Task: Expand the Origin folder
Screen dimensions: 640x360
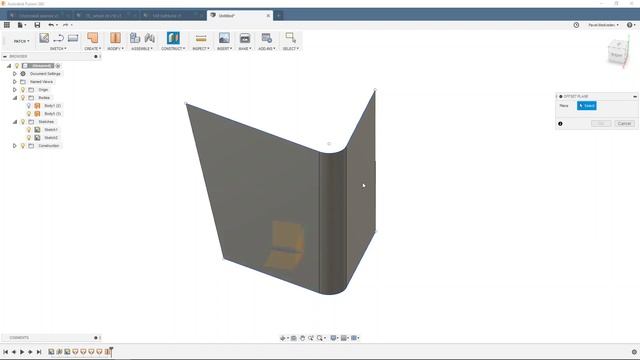Action: (x=15, y=90)
